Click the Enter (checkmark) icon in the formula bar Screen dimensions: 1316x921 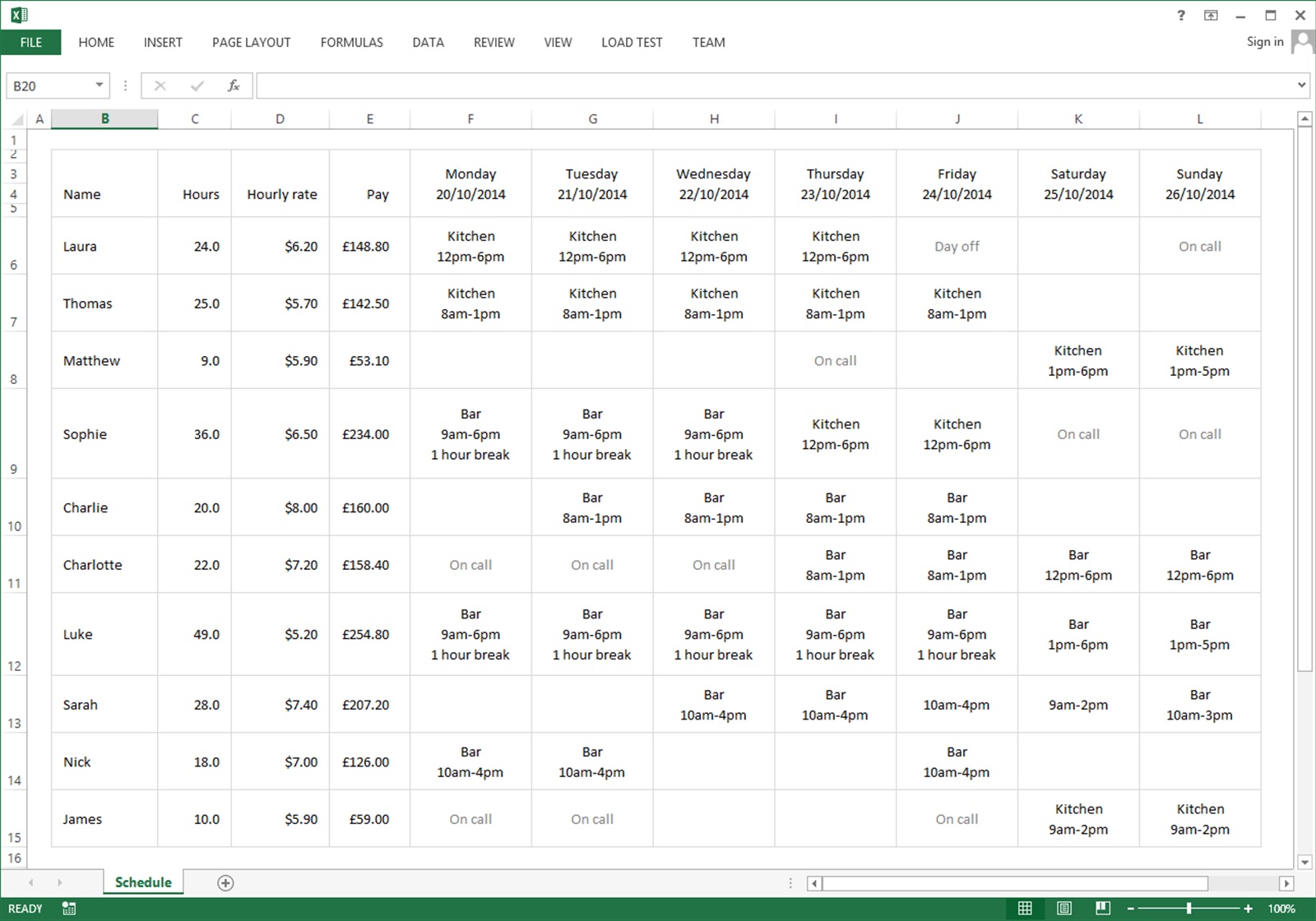(197, 85)
